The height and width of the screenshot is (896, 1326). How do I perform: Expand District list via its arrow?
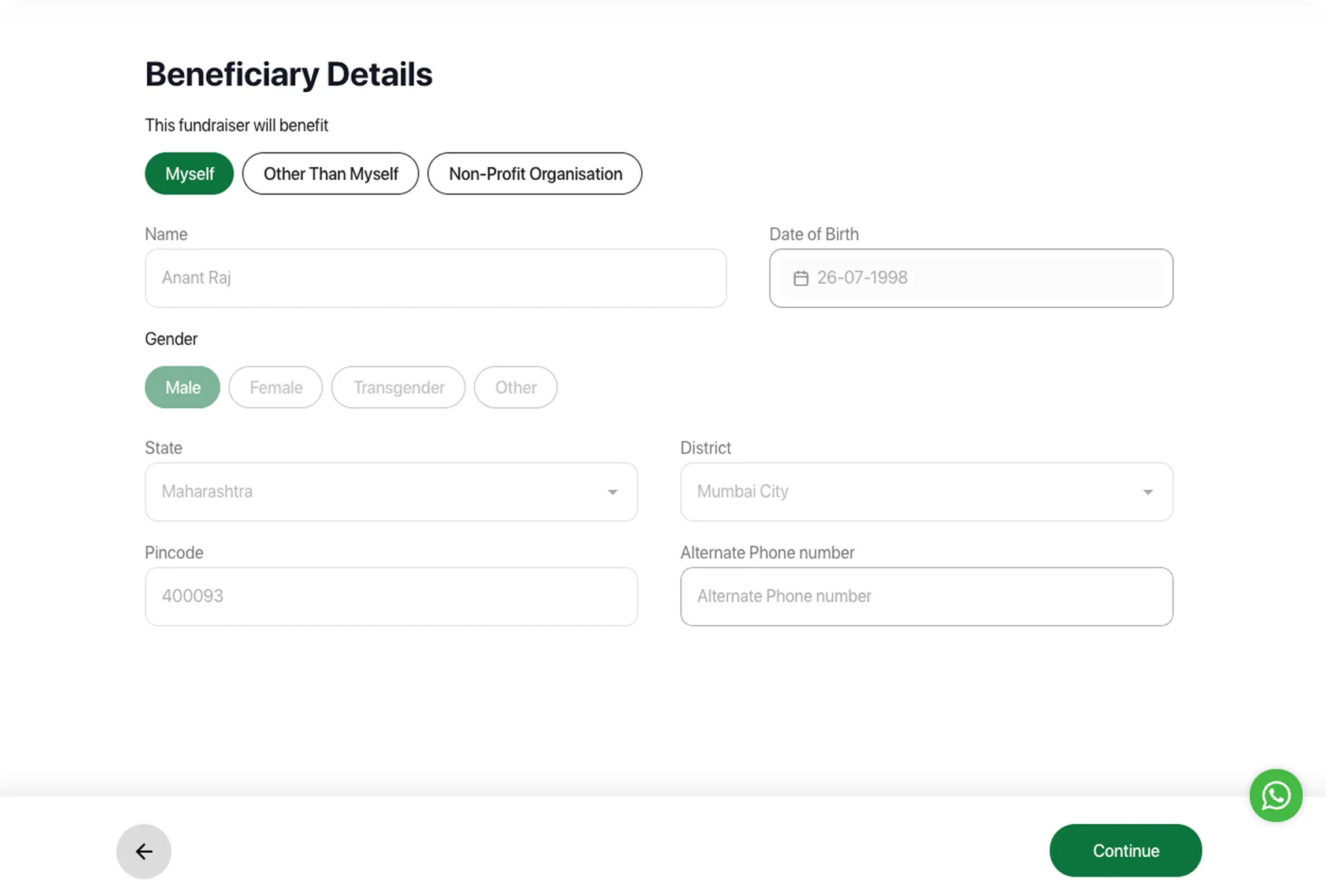1148,492
